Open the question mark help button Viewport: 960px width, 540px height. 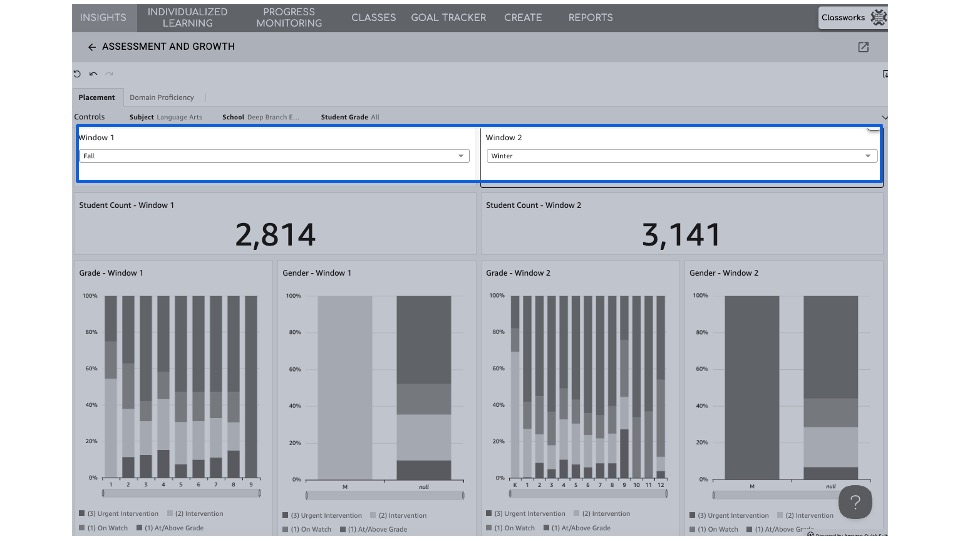pos(855,502)
